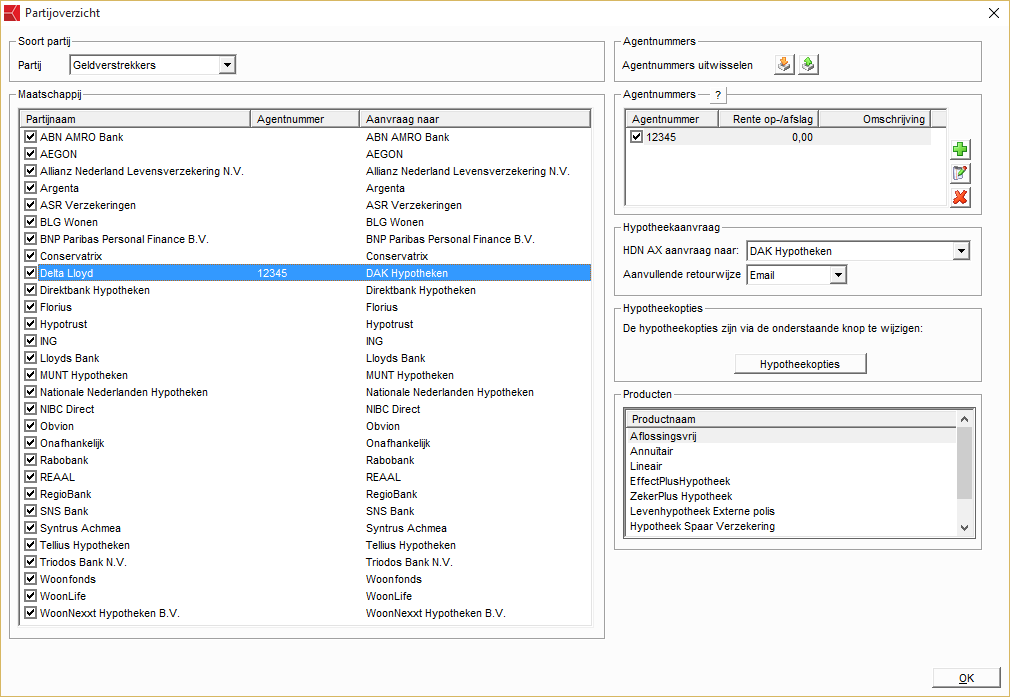This screenshot has width=1010, height=697.
Task: Click the Producten list scroll up arrow
Action: (x=964, y=419)
